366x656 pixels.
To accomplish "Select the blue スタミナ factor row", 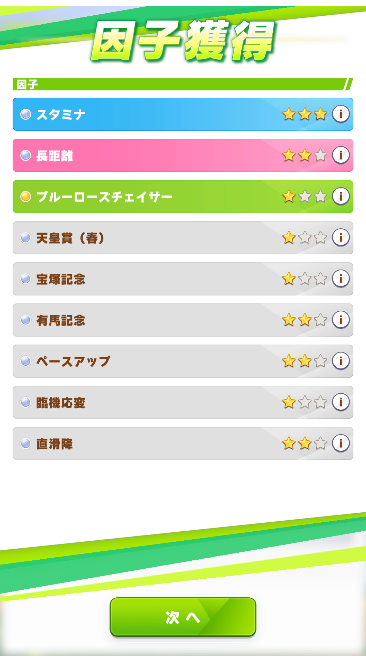I will point(183,114).
